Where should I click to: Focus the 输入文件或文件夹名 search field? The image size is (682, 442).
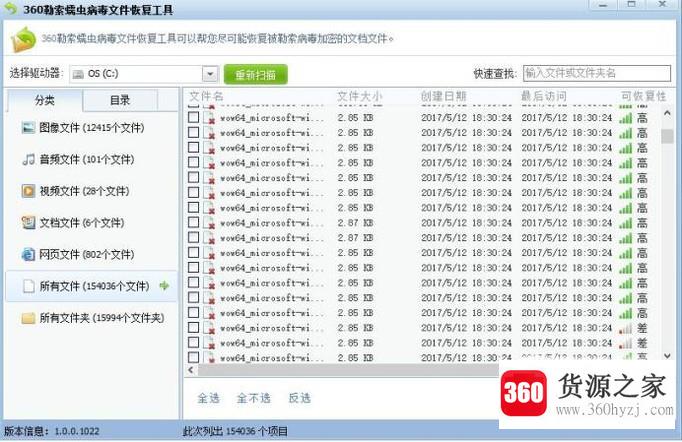pyautogui.click(x=597, y=73)
